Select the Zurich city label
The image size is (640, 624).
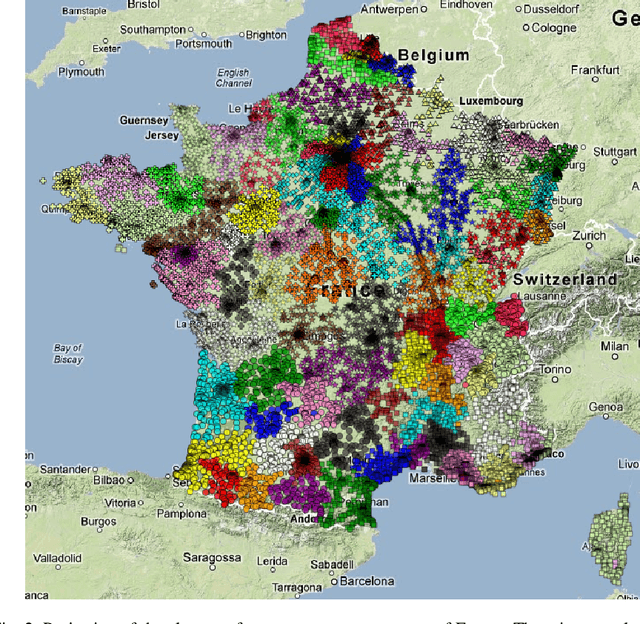[590, 236]
